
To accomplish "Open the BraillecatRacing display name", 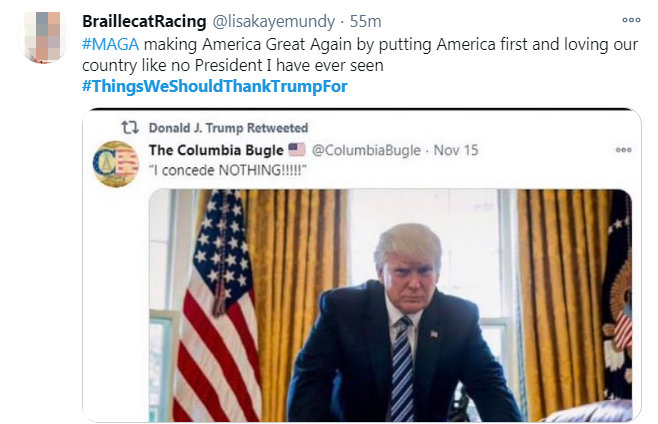I will point(144,21).
